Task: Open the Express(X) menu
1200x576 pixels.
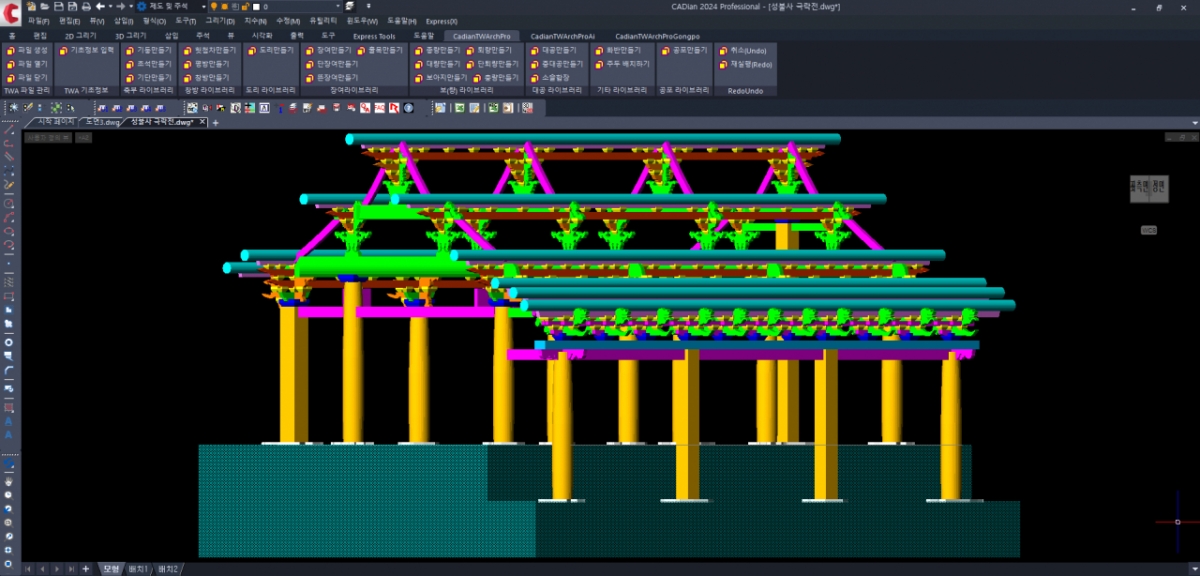Action: point(441,21)
